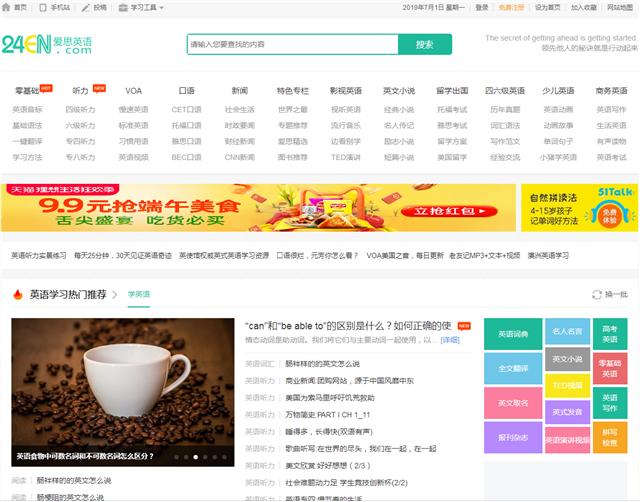Click the 登录 login link
Screen dimensions: 640x502
coord(482,8)
